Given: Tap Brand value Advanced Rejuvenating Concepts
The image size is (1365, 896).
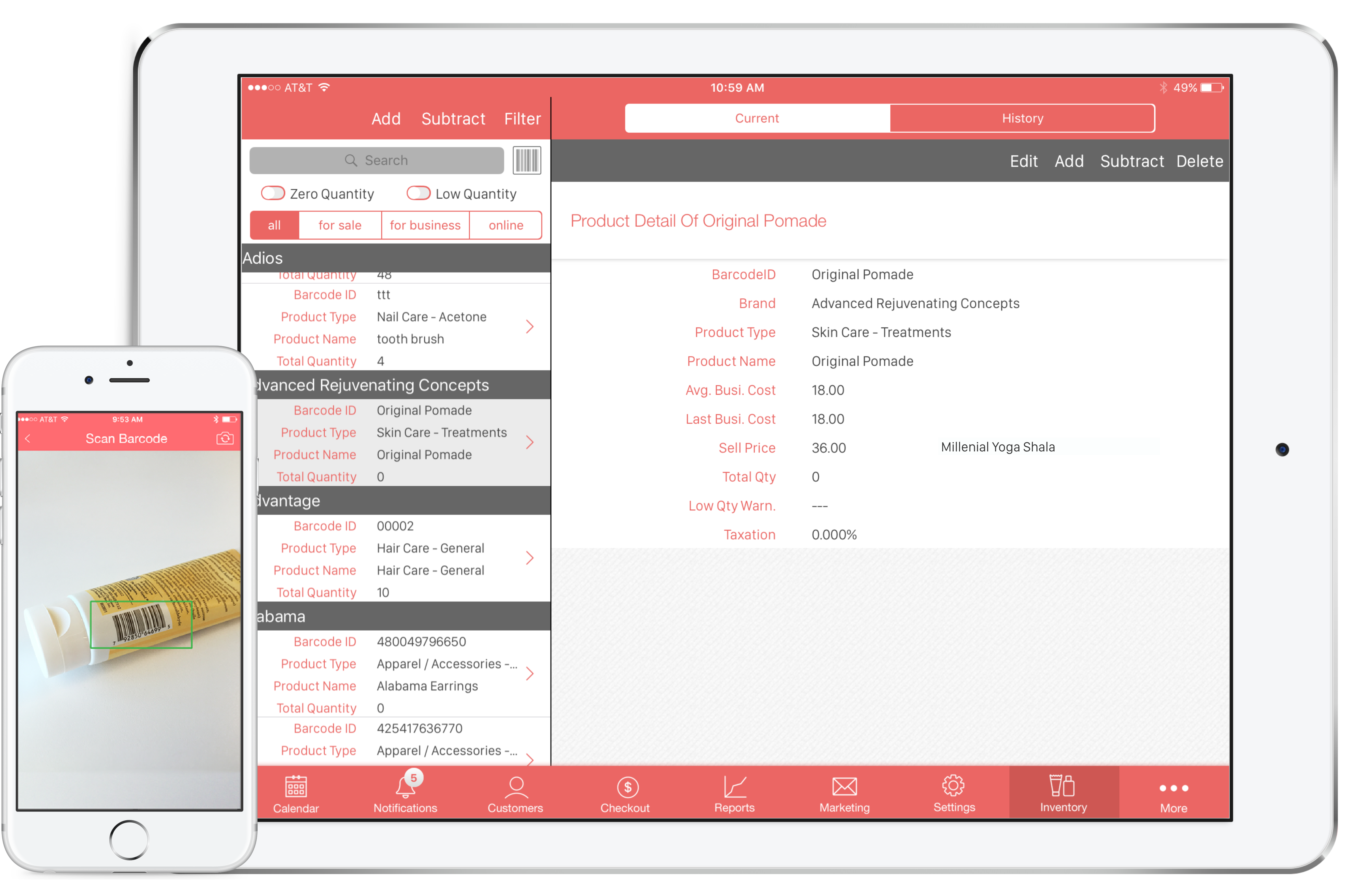Looking at the screenshot, I should [915, 303].
